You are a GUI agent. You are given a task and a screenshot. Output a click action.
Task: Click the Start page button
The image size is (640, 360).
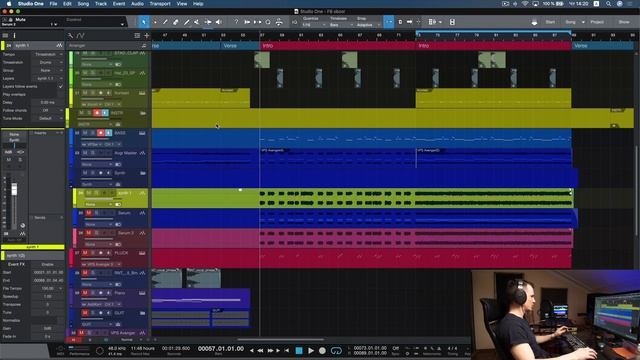pos(550,22)
